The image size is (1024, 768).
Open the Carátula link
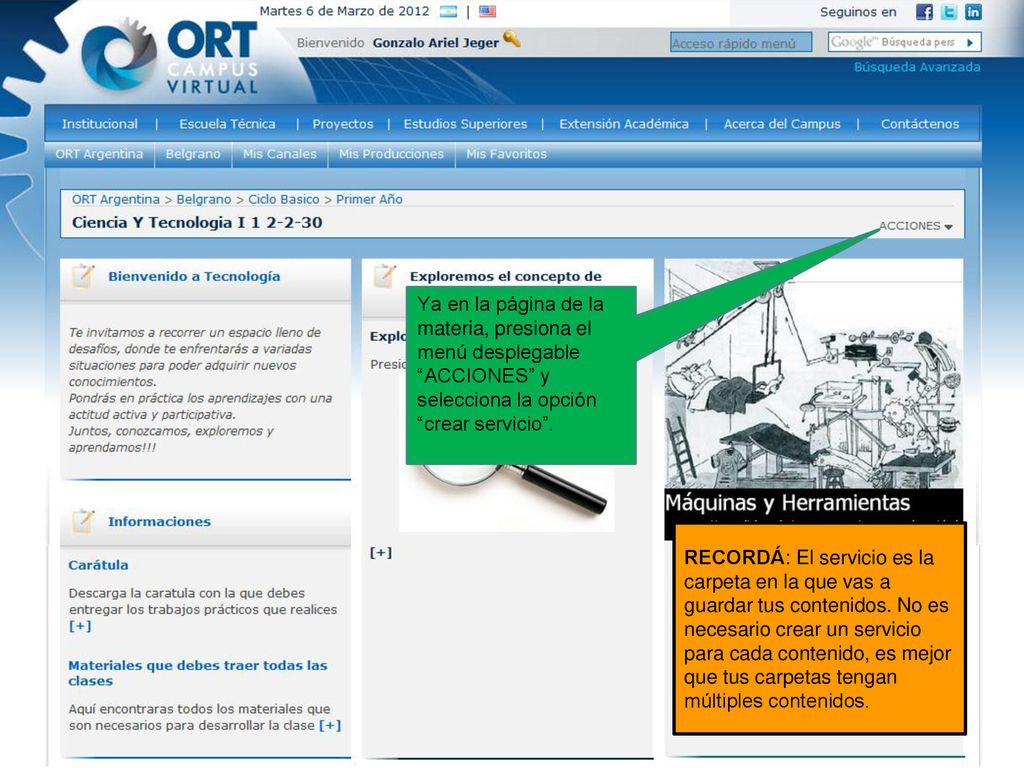98,565
